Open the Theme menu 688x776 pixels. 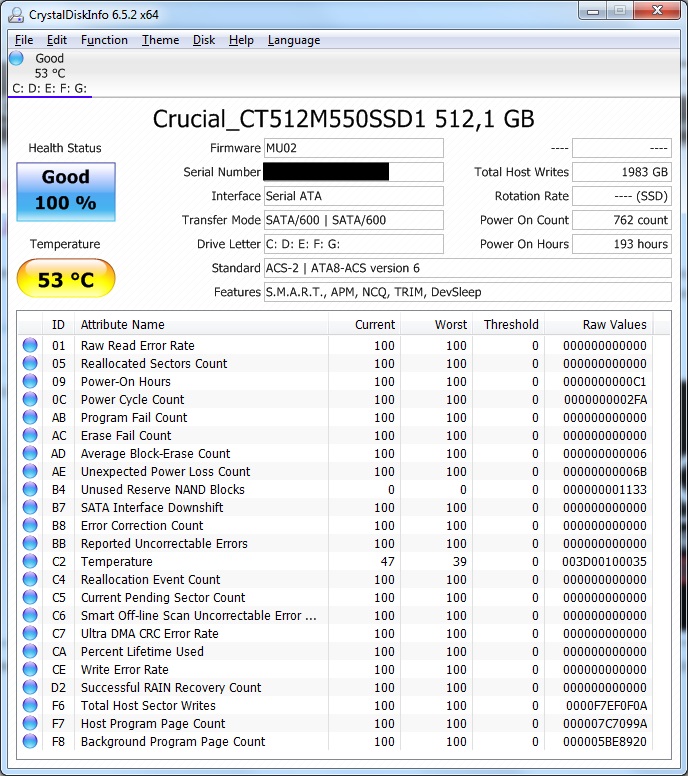tap(161, 40)
